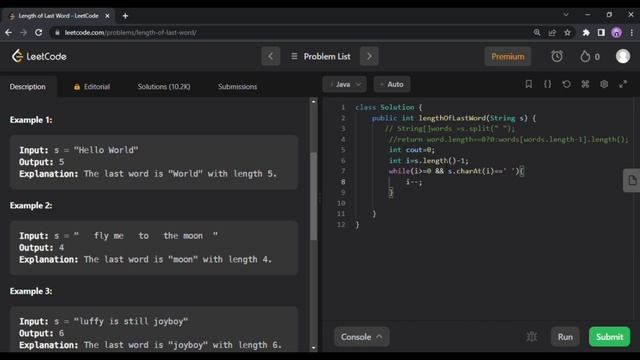640x360 pixels.
Task: Click the browser back arrow
Action: click(x=9, y=33)
